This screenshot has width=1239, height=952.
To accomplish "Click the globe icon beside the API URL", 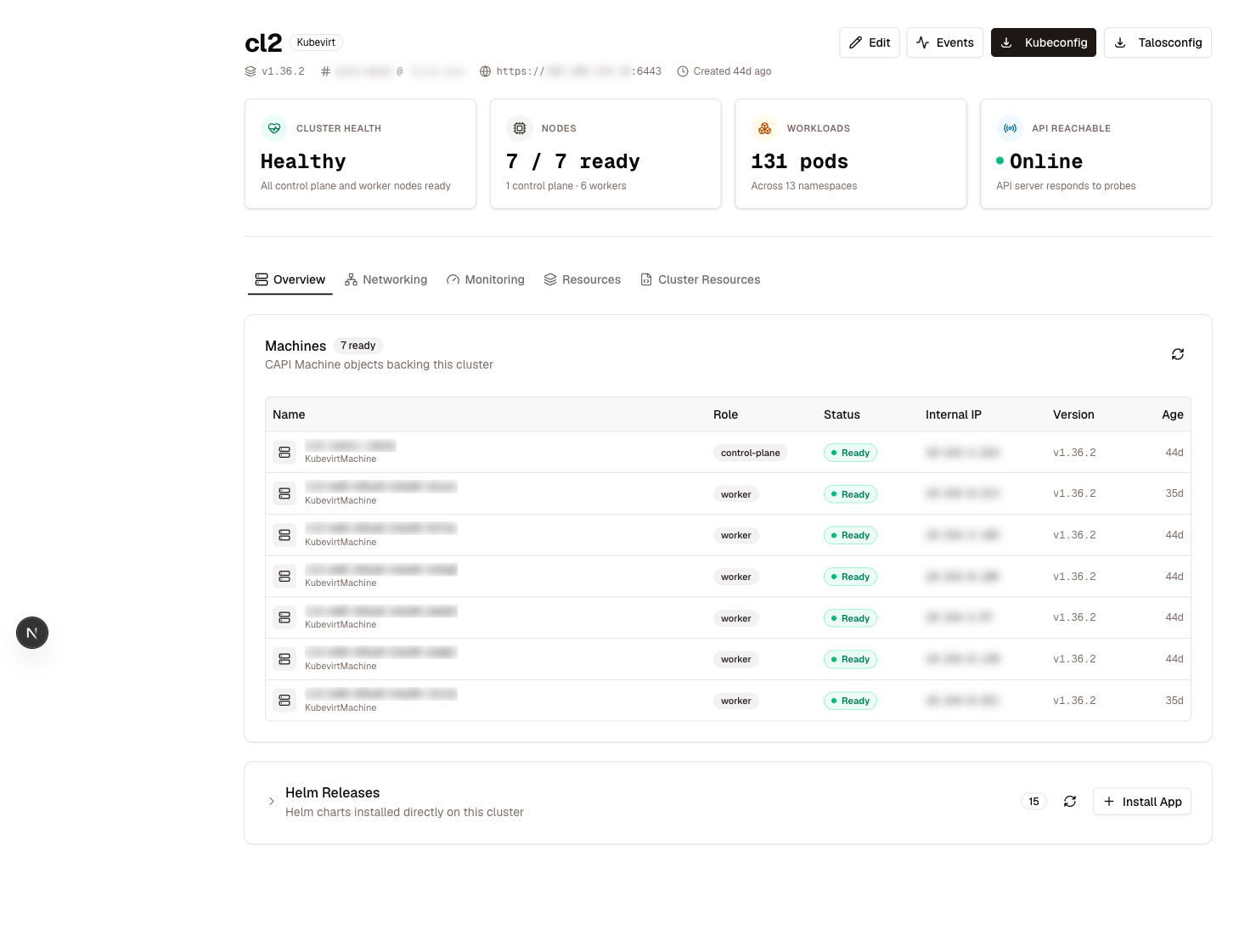I will 486,71.
